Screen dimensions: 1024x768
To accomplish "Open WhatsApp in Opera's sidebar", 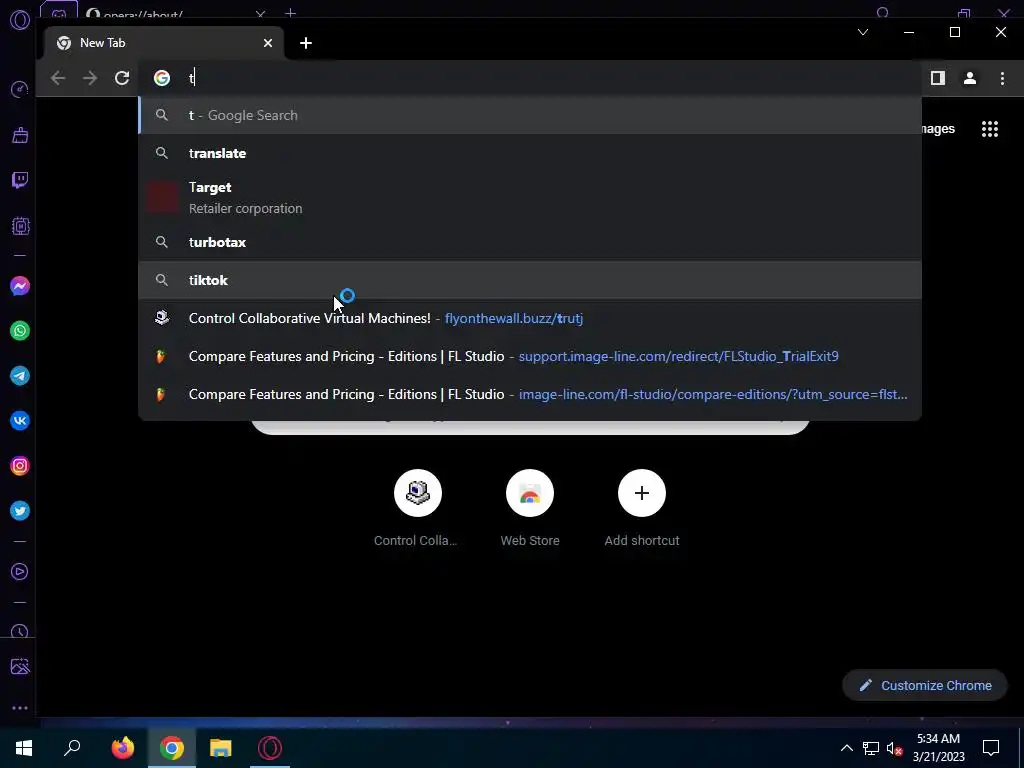I will click(20, 331).
